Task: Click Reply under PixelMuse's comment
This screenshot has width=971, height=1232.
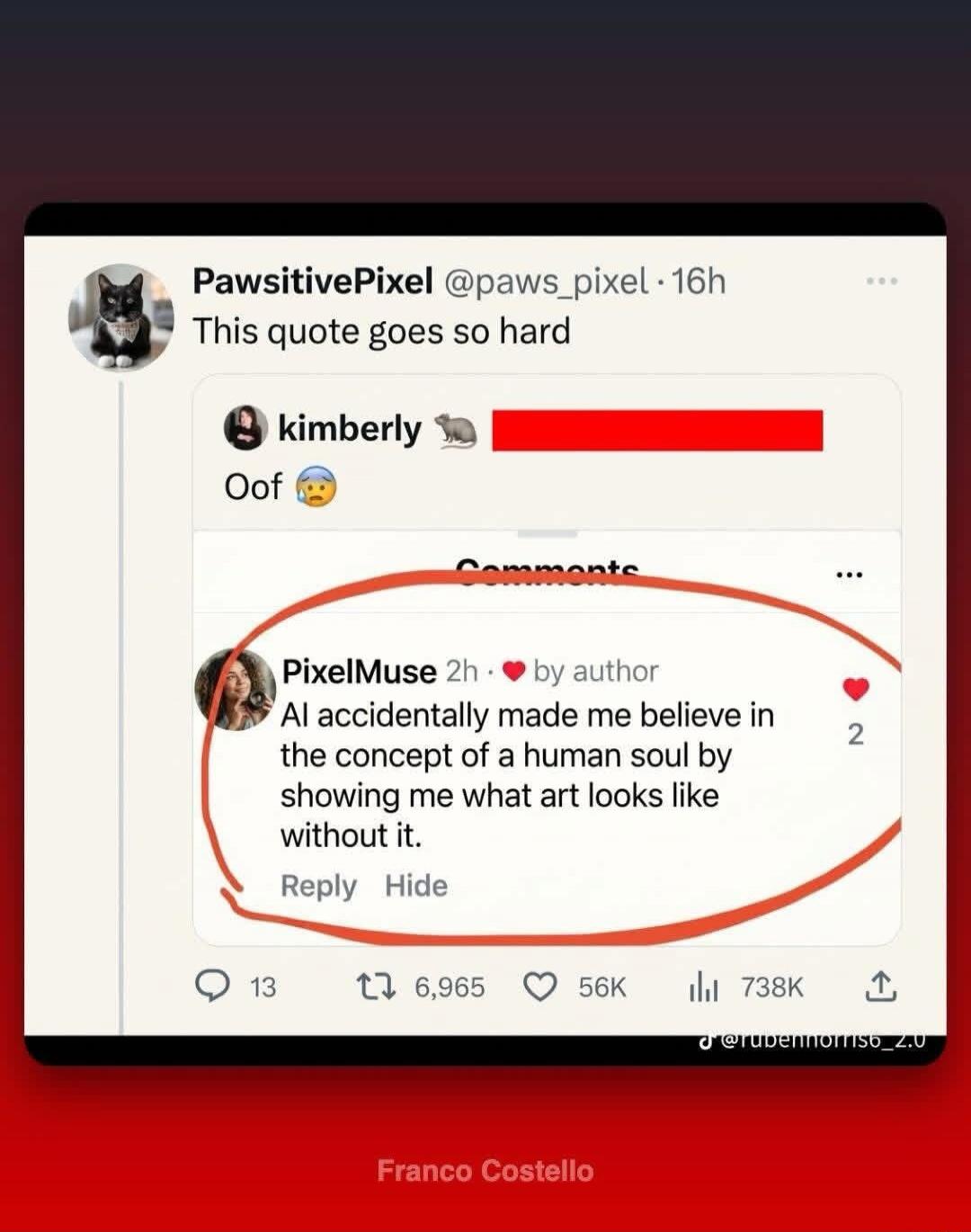Action: (318, 886)
